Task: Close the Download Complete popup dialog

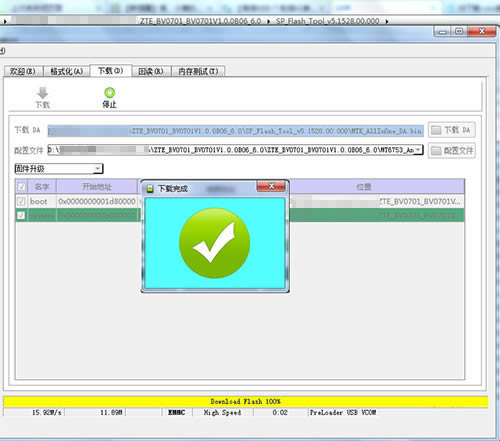Action: click(x=271, y=186)
